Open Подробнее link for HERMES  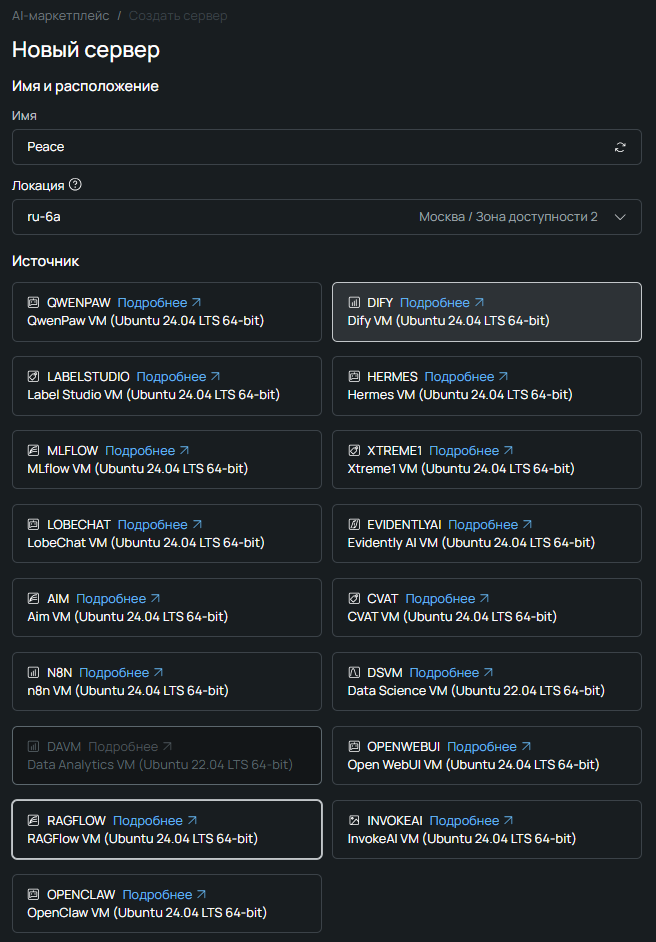pos(467,377)
